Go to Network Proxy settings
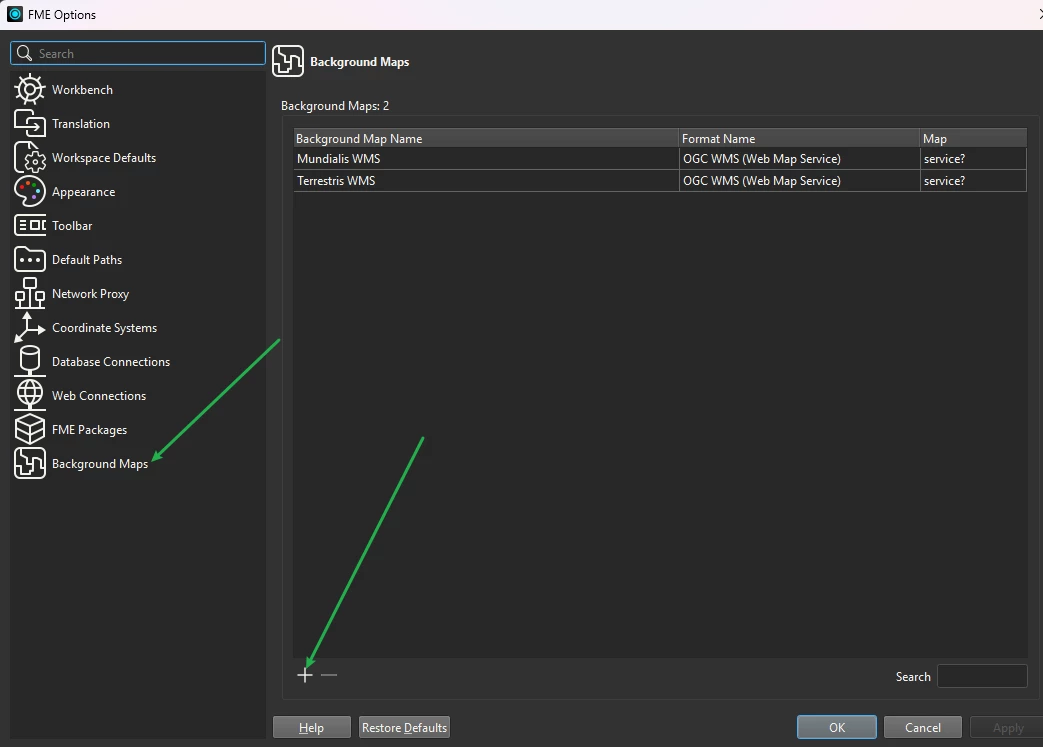The height and width of the screenshot is (747, 1043). (x=90, y=293)
